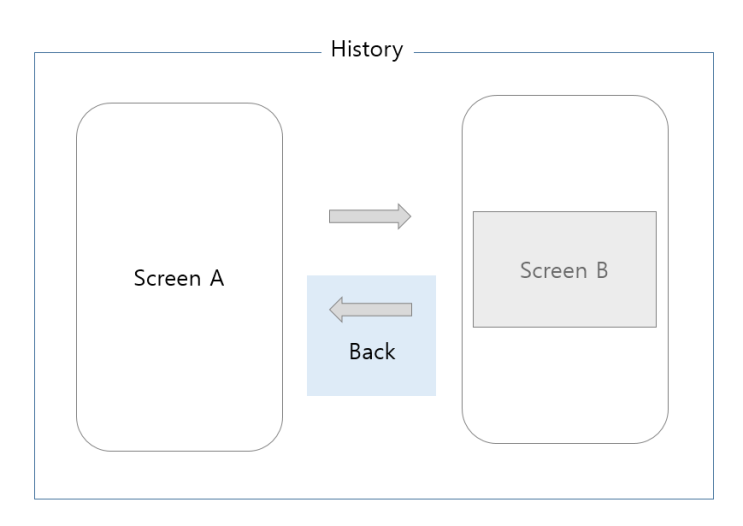
Task: Select the arrowhead of the back arrow
Action: pos(336,309)
